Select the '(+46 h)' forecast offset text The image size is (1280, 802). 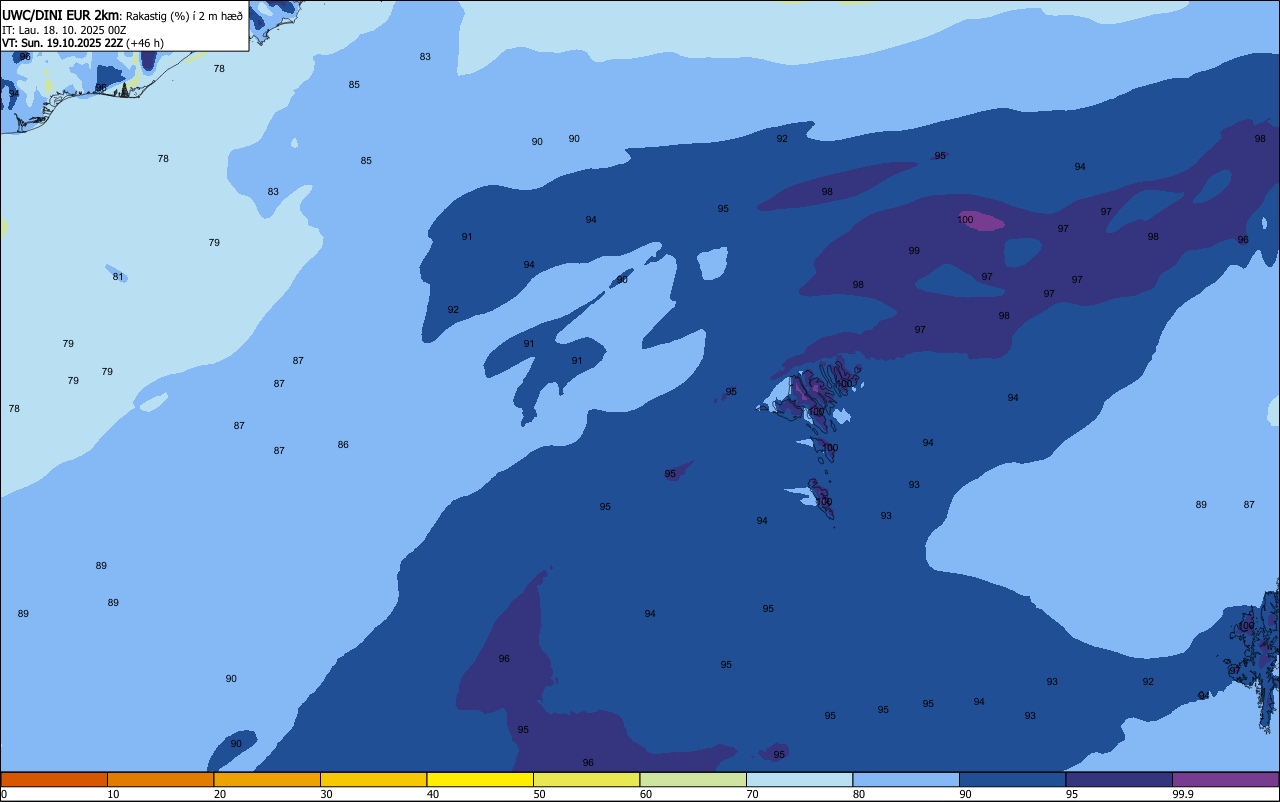(145, 43)
